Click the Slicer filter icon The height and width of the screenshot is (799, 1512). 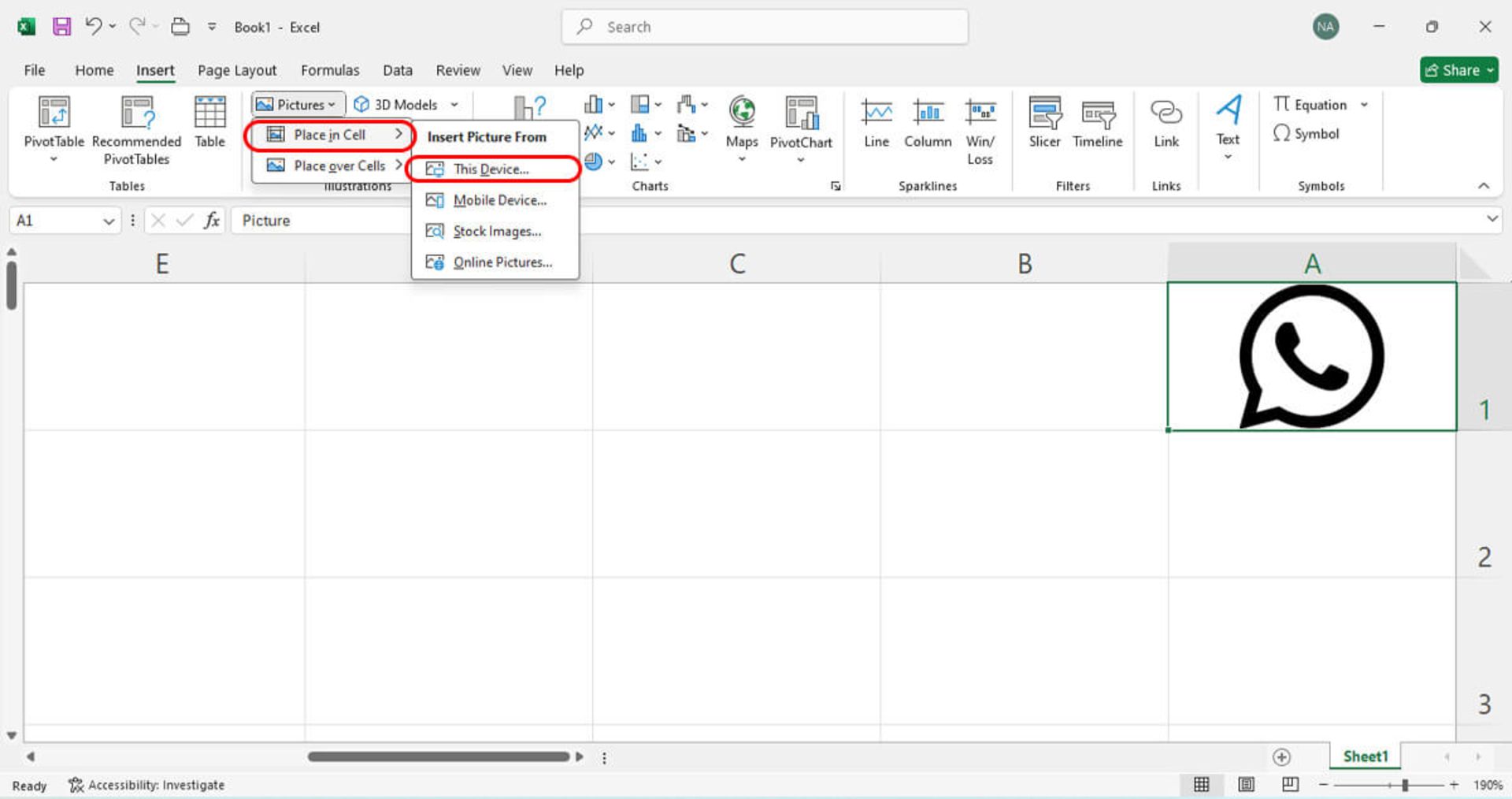pyautogui.click(x=1044, y=112)
